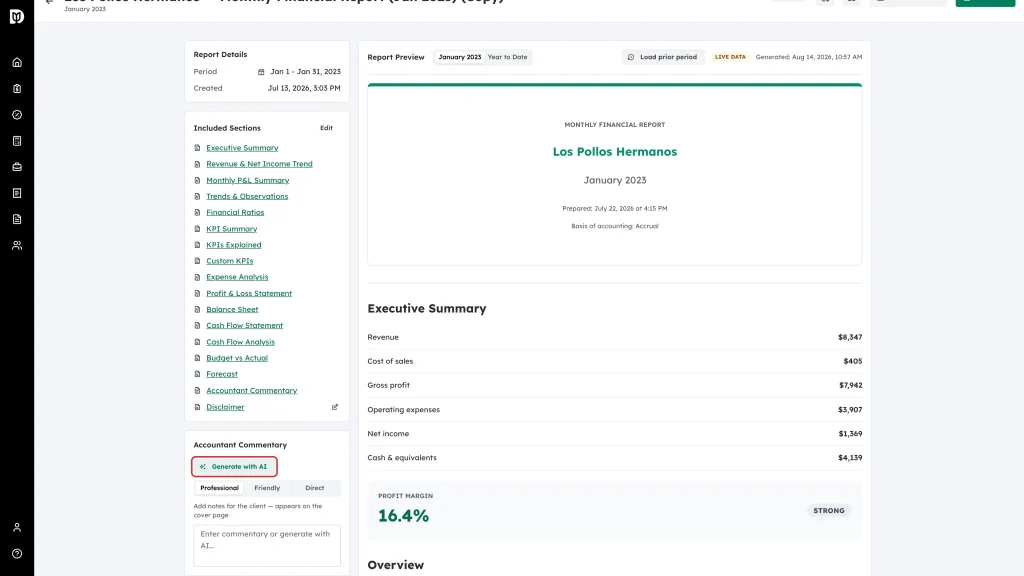Click the report book icon in the sidebar
Viewport: 1024px width, 576px height.
[x=17, y=193]
